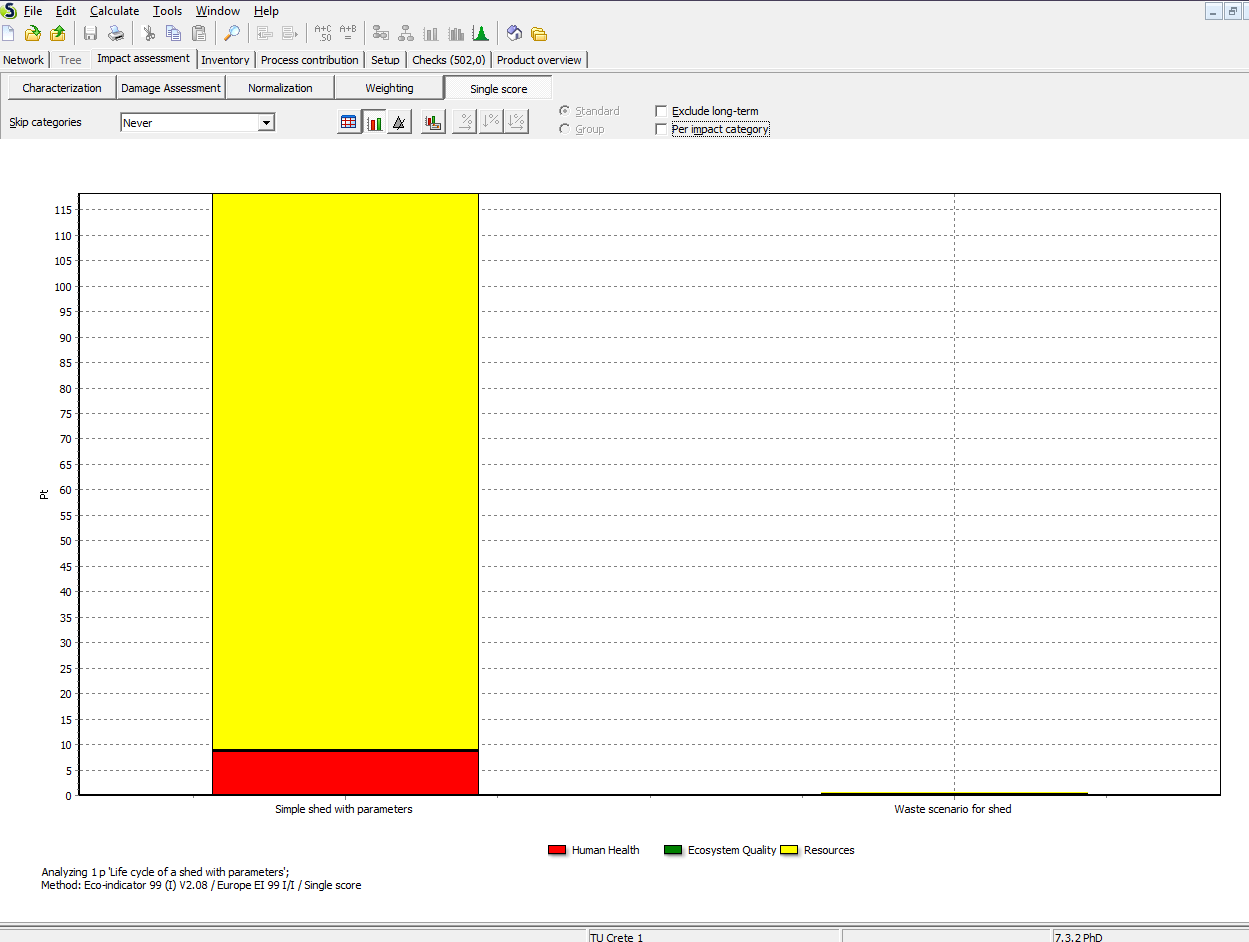This screenshot has width=1249, height=942.
Task: Click the Save floppy disk icon
Action: [x=90, y=33]
